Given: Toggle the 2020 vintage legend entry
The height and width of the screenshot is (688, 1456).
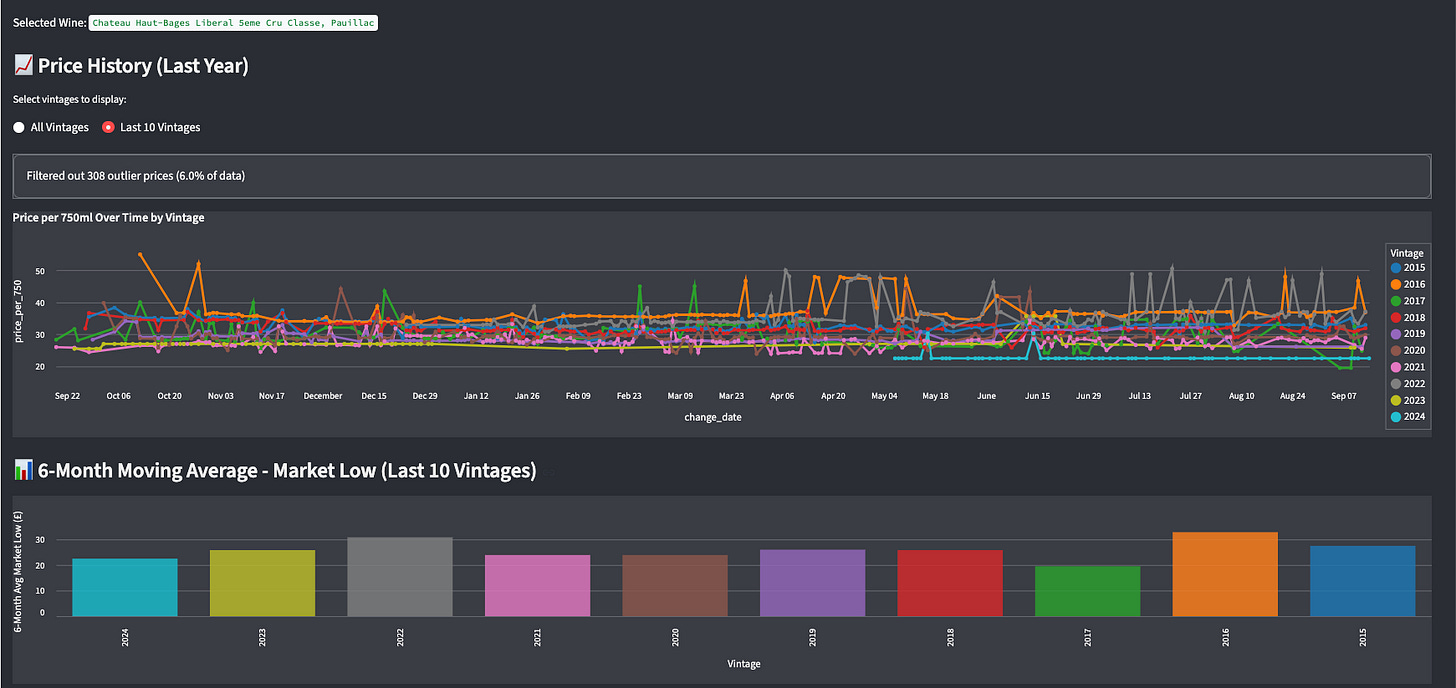Looking at the screenshot, I should tap(1408, 351).
